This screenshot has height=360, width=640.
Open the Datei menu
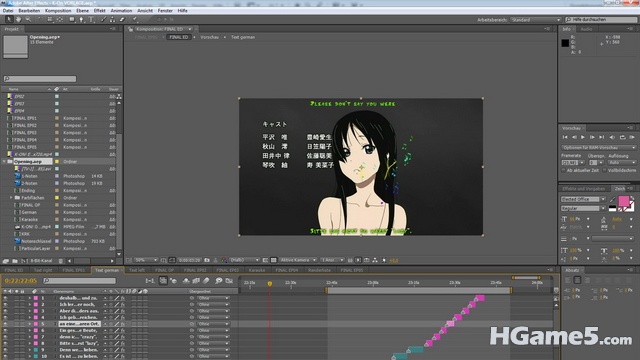pos(8,11)
